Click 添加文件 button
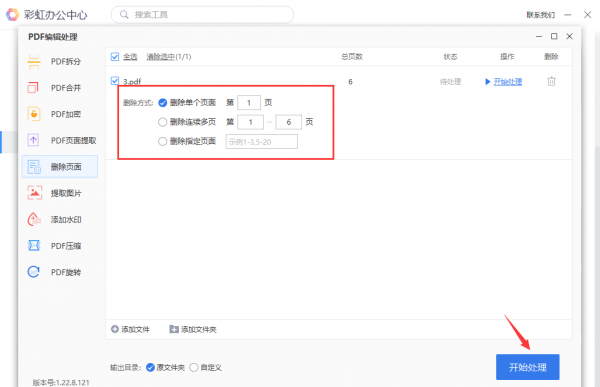The height and width of the screenshot is (387, 600). 130,329
